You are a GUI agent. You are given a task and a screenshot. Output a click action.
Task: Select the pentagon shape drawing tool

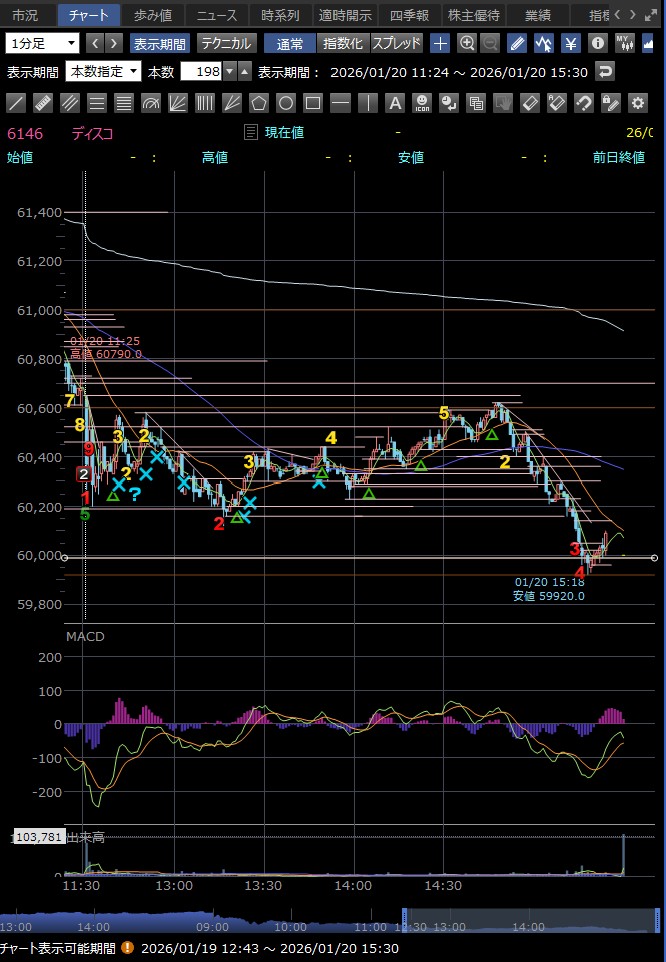pyautogui.click(x=259, y=103)
